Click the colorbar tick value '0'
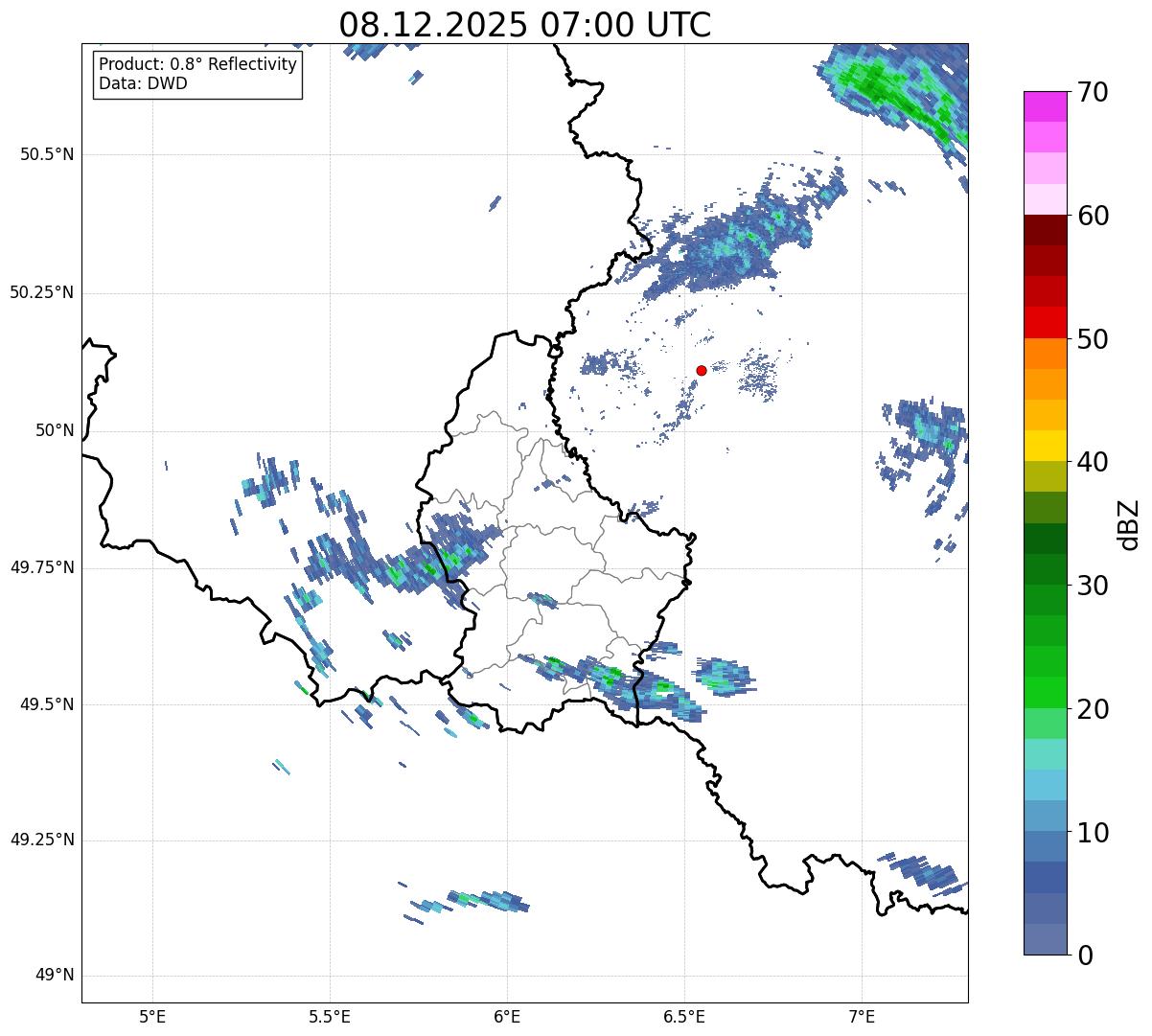The image size is (1152, 1036). 1086,955
